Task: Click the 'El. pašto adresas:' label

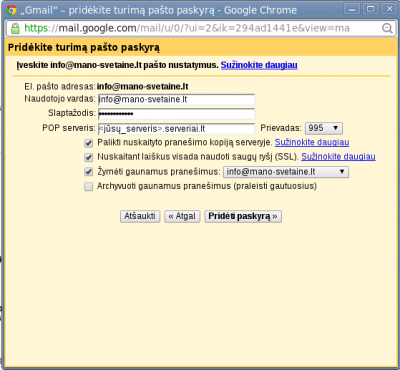Action: click(60, 87)
